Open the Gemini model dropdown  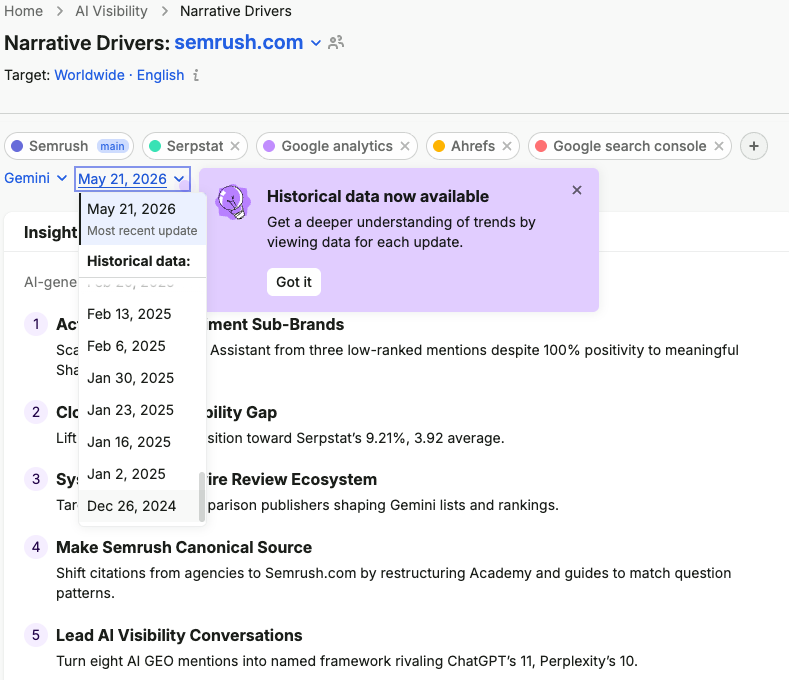coord(36,178)
